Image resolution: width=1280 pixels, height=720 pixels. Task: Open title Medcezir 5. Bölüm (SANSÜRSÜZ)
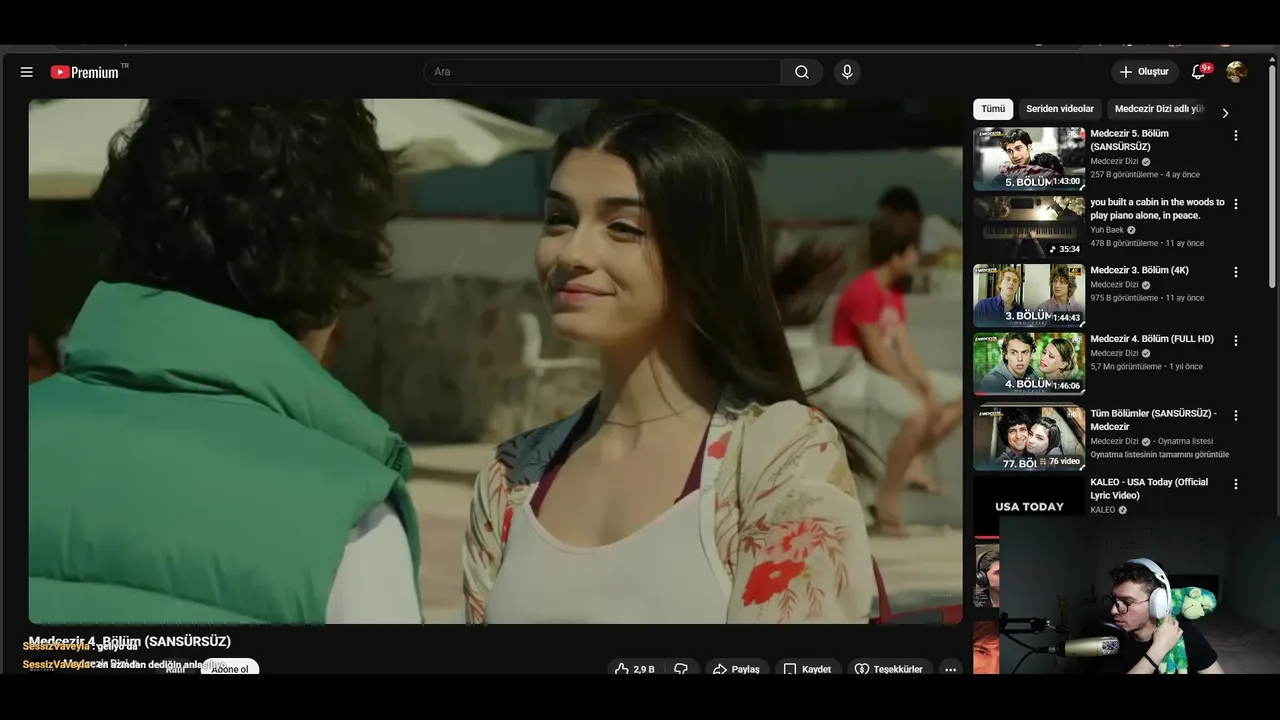pyautogui.click(x=1129, y=140)
